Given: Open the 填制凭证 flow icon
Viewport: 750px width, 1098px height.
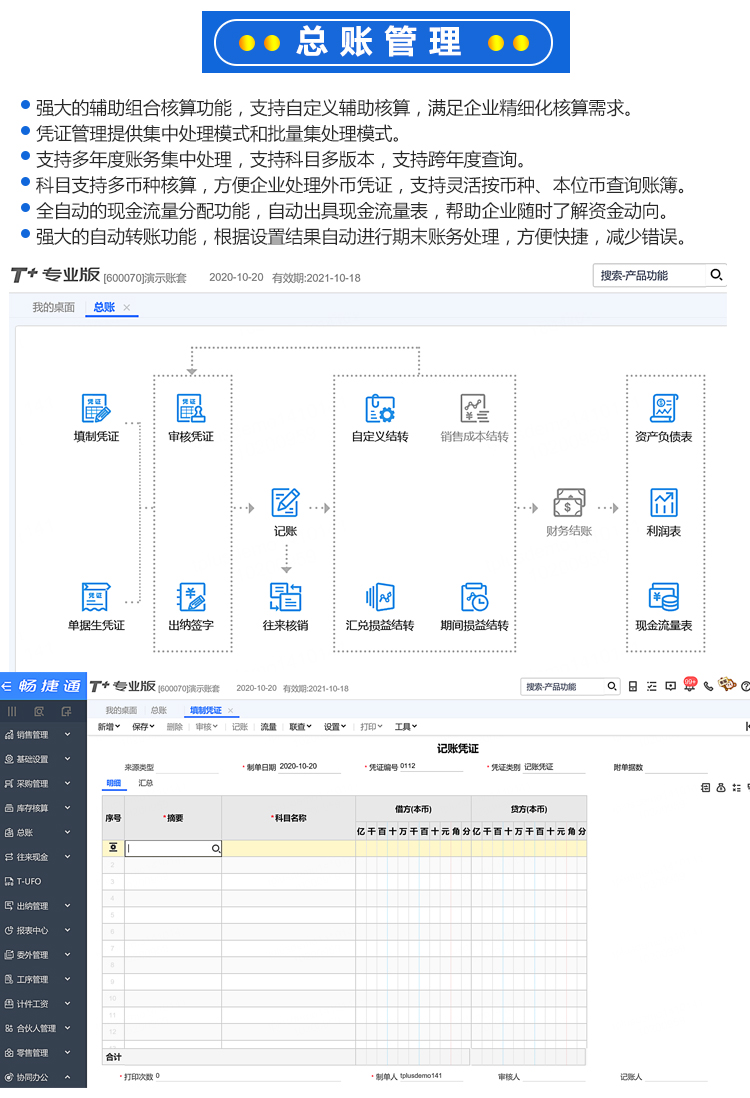Looking at the screenshot, I should click(x=95, y=408).
